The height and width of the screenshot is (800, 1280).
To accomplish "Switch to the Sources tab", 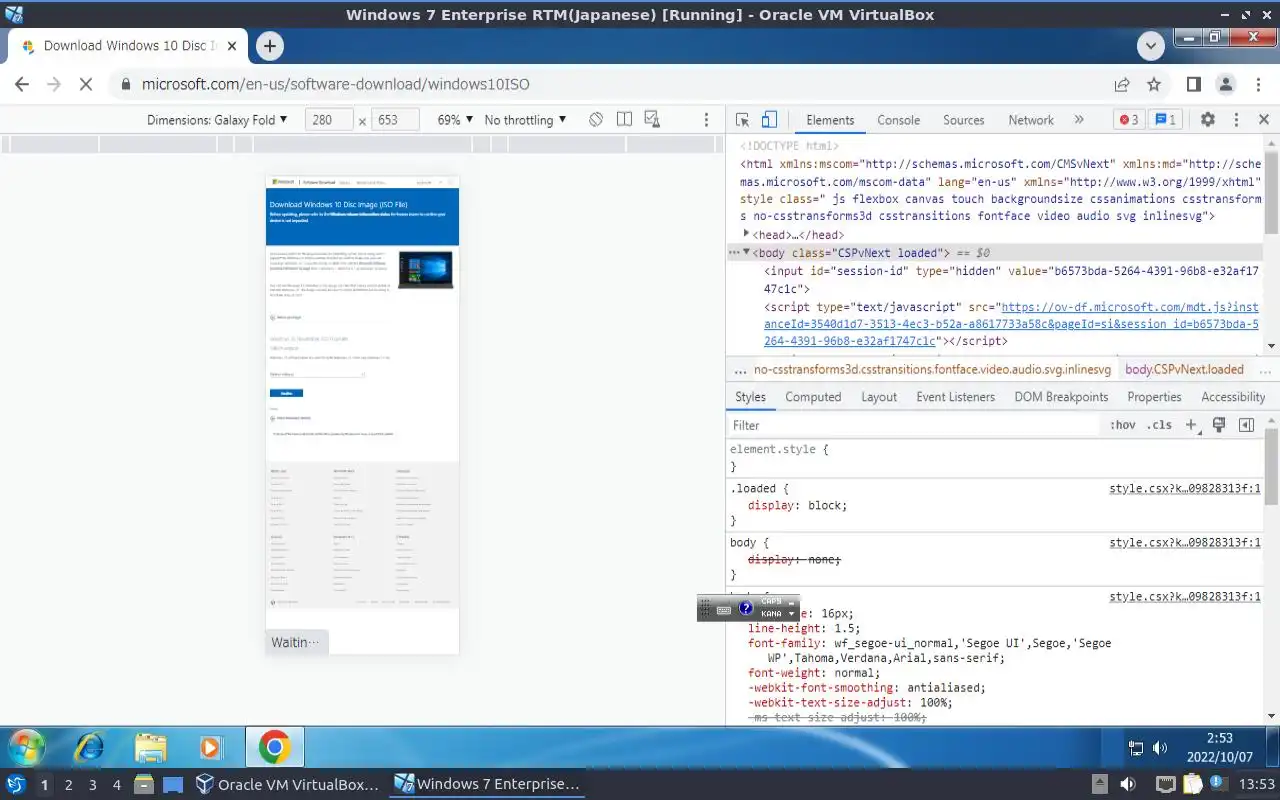I will [964, 120].
